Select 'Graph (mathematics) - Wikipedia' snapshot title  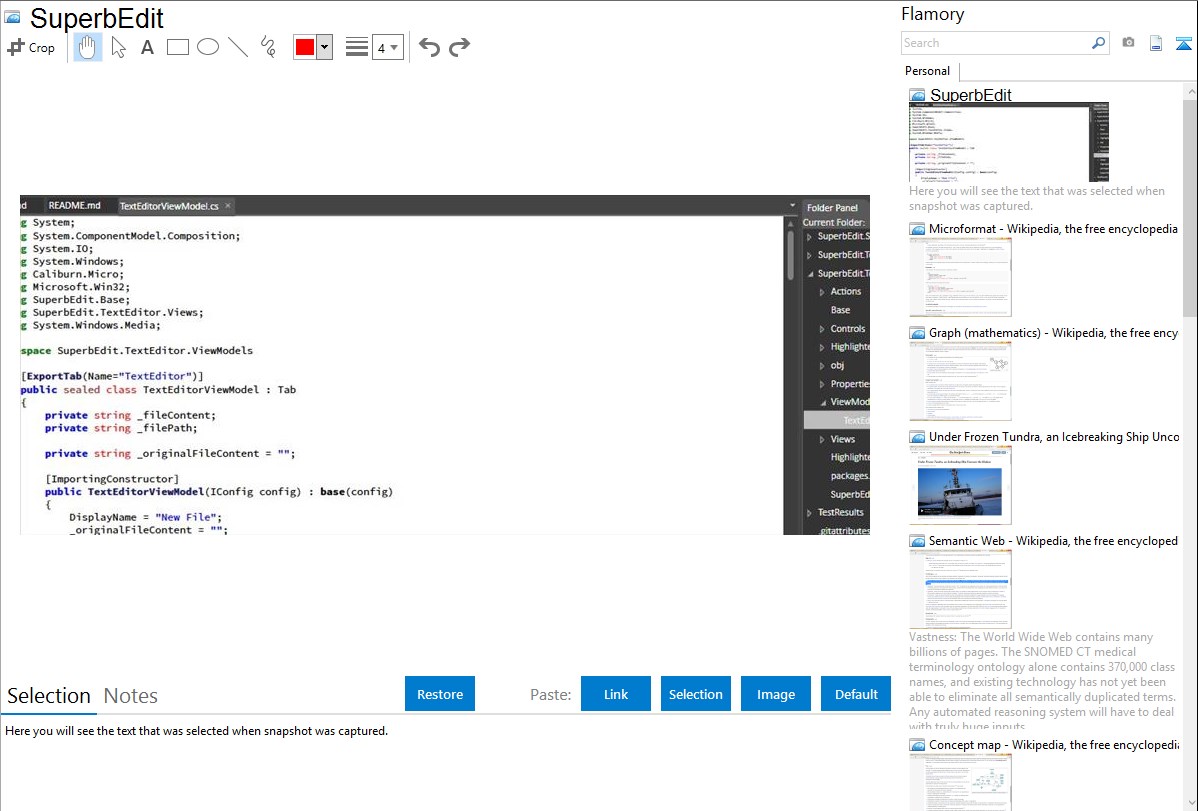(x=1053, y=333)
